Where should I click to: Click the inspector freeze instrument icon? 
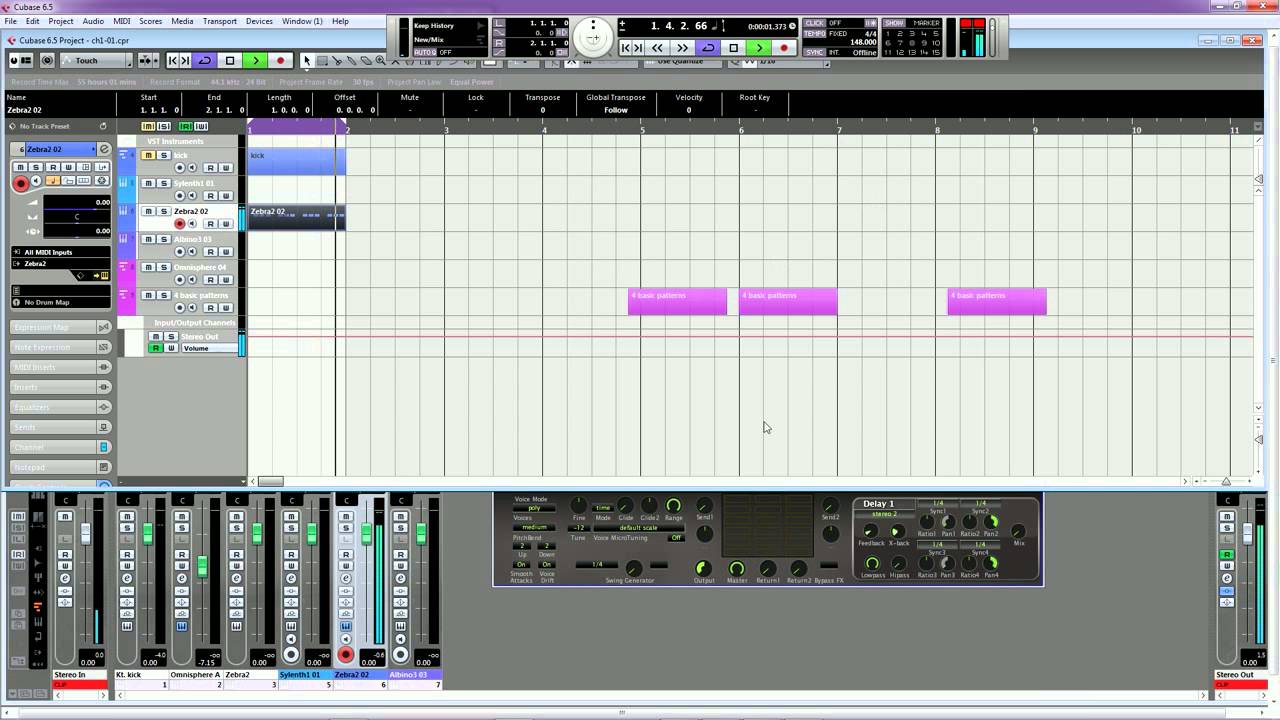[x=100, y=180]
